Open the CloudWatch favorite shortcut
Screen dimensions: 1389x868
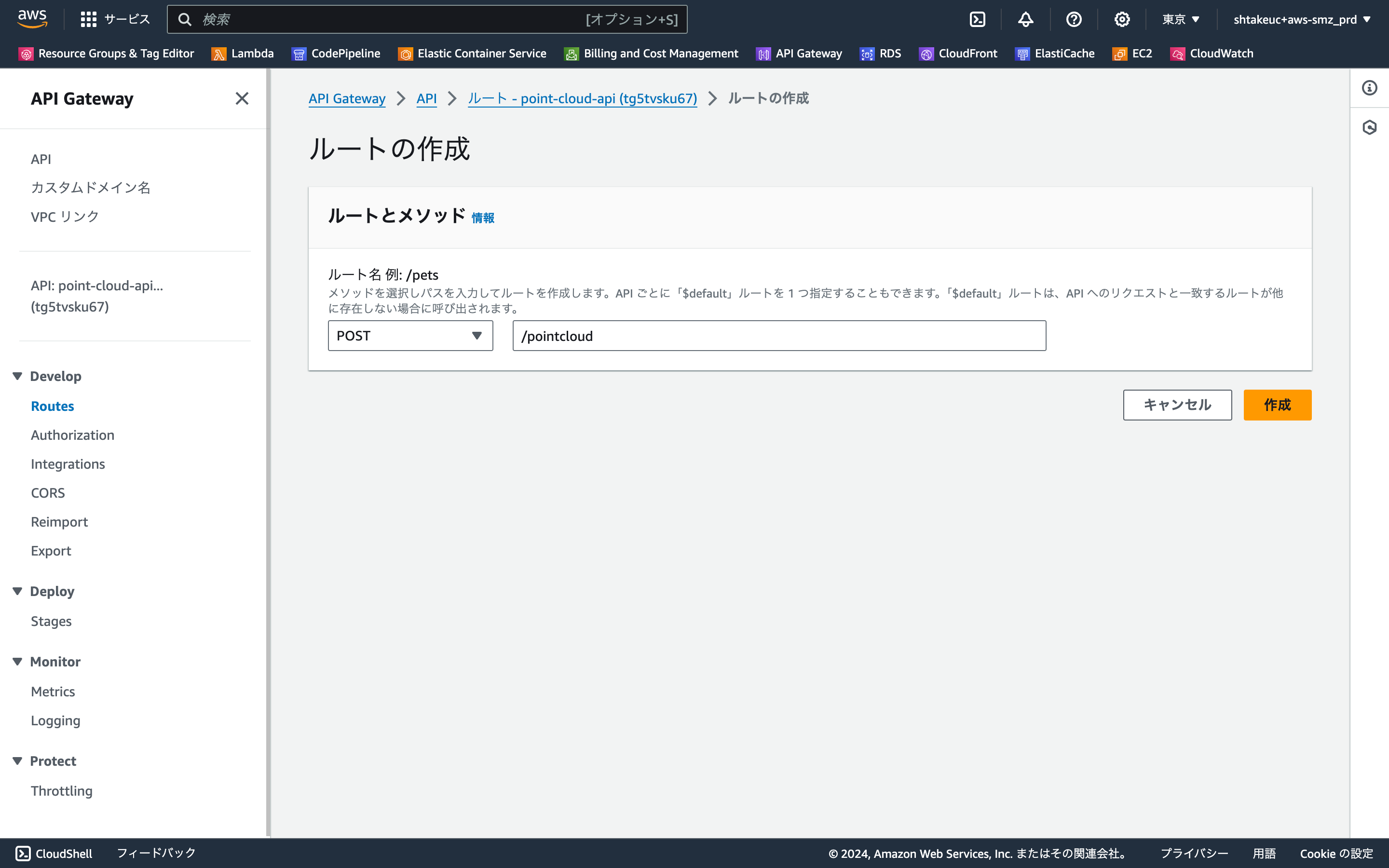(x=1212, y=54)
